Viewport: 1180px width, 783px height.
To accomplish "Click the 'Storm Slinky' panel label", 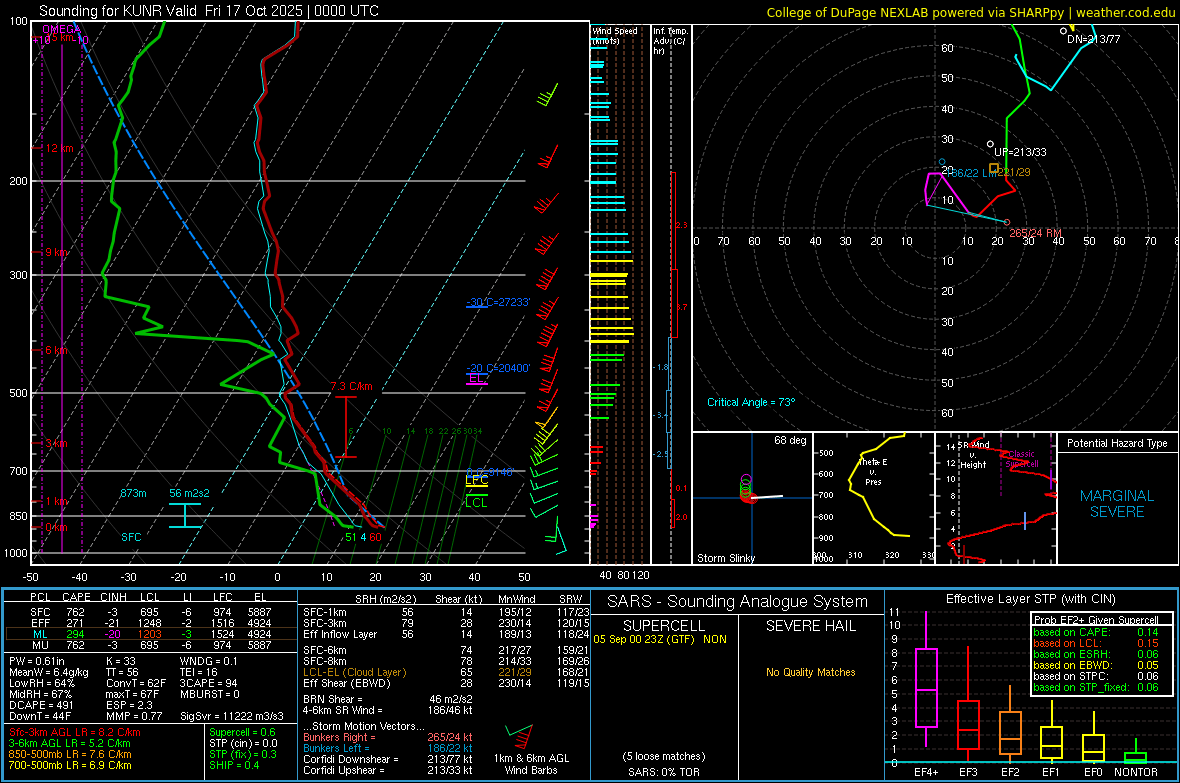I will (725, 558).
